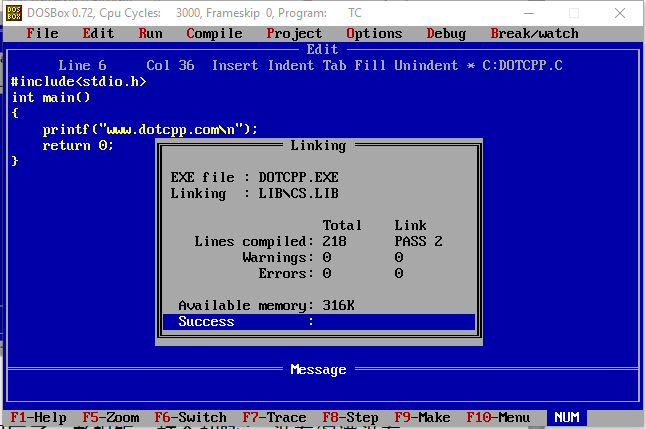Open the File menu
The image size is (646, 429).
(42, 33)
